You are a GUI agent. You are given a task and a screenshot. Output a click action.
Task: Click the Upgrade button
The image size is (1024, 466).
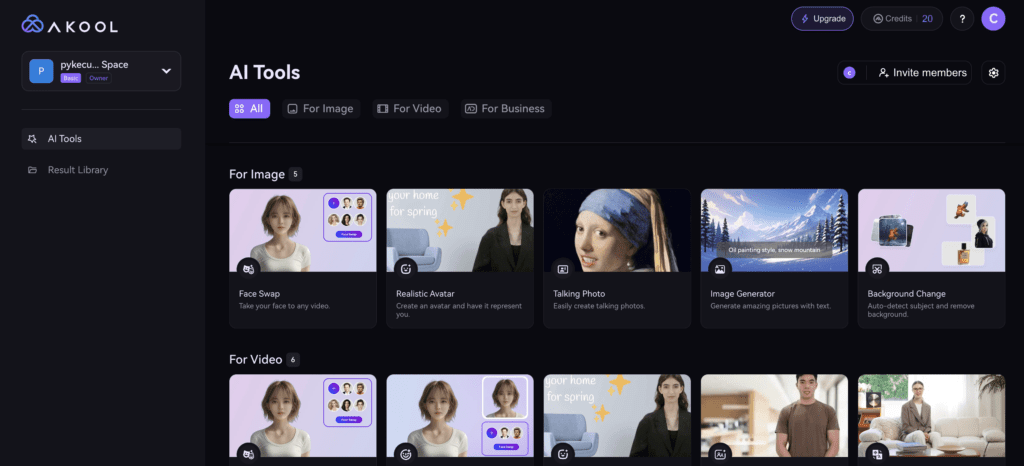[822, 18]
